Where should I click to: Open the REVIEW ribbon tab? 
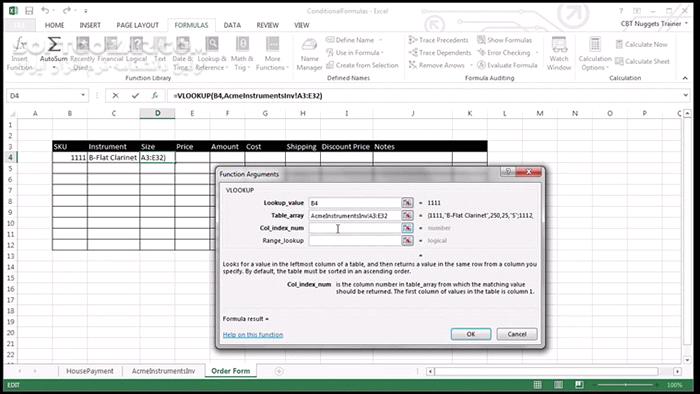267,25
